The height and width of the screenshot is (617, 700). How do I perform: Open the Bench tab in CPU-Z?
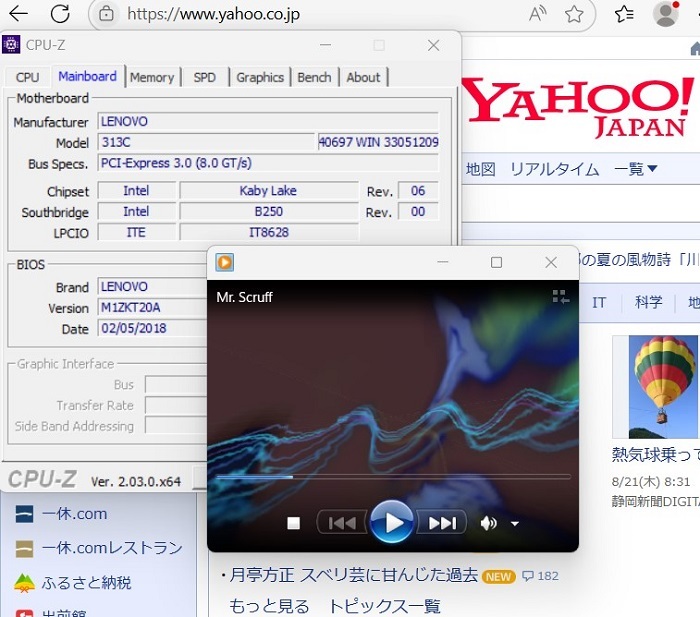pyautogui.click(x=314, y=77)
